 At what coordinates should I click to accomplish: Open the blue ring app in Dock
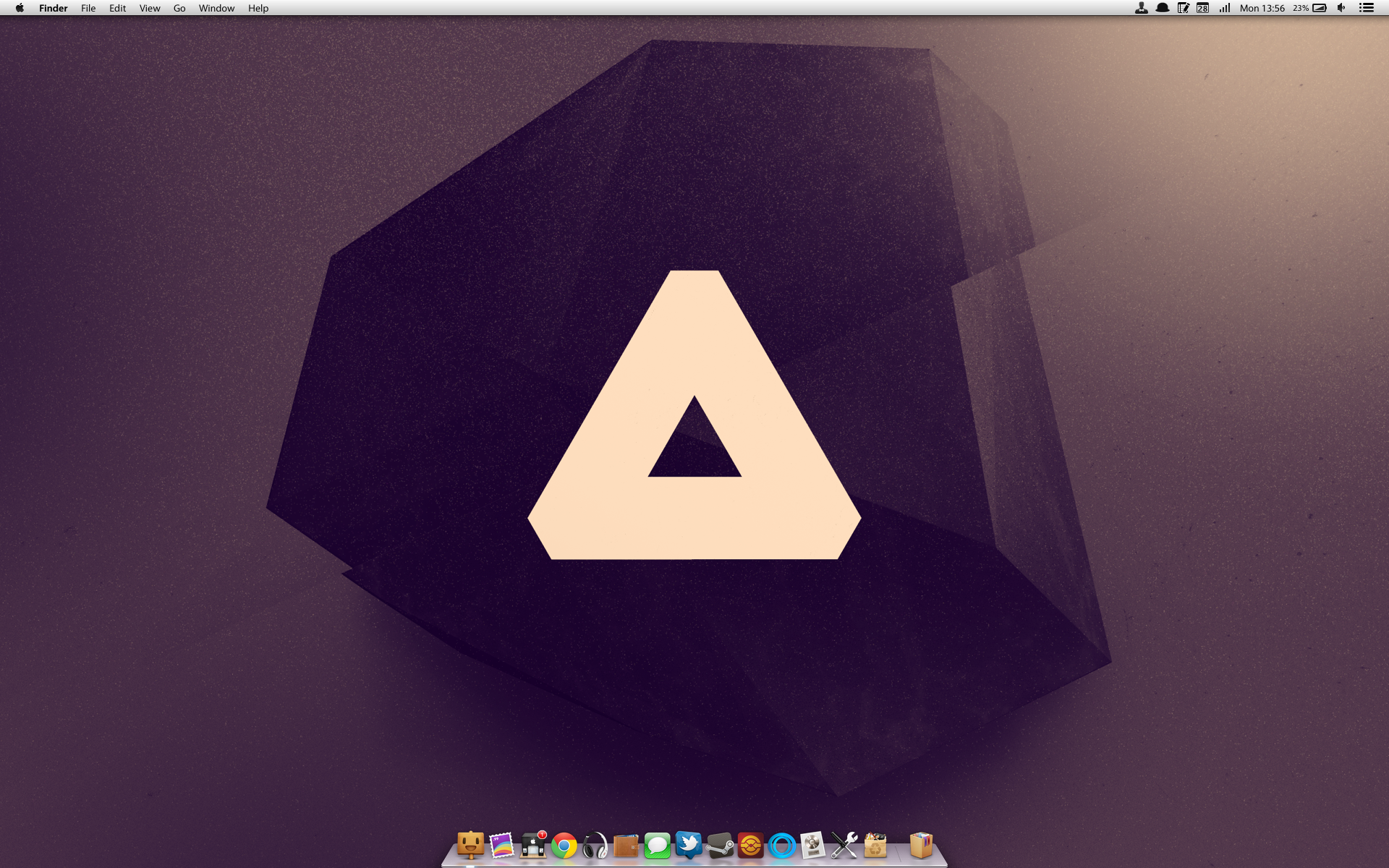[782, 846]
